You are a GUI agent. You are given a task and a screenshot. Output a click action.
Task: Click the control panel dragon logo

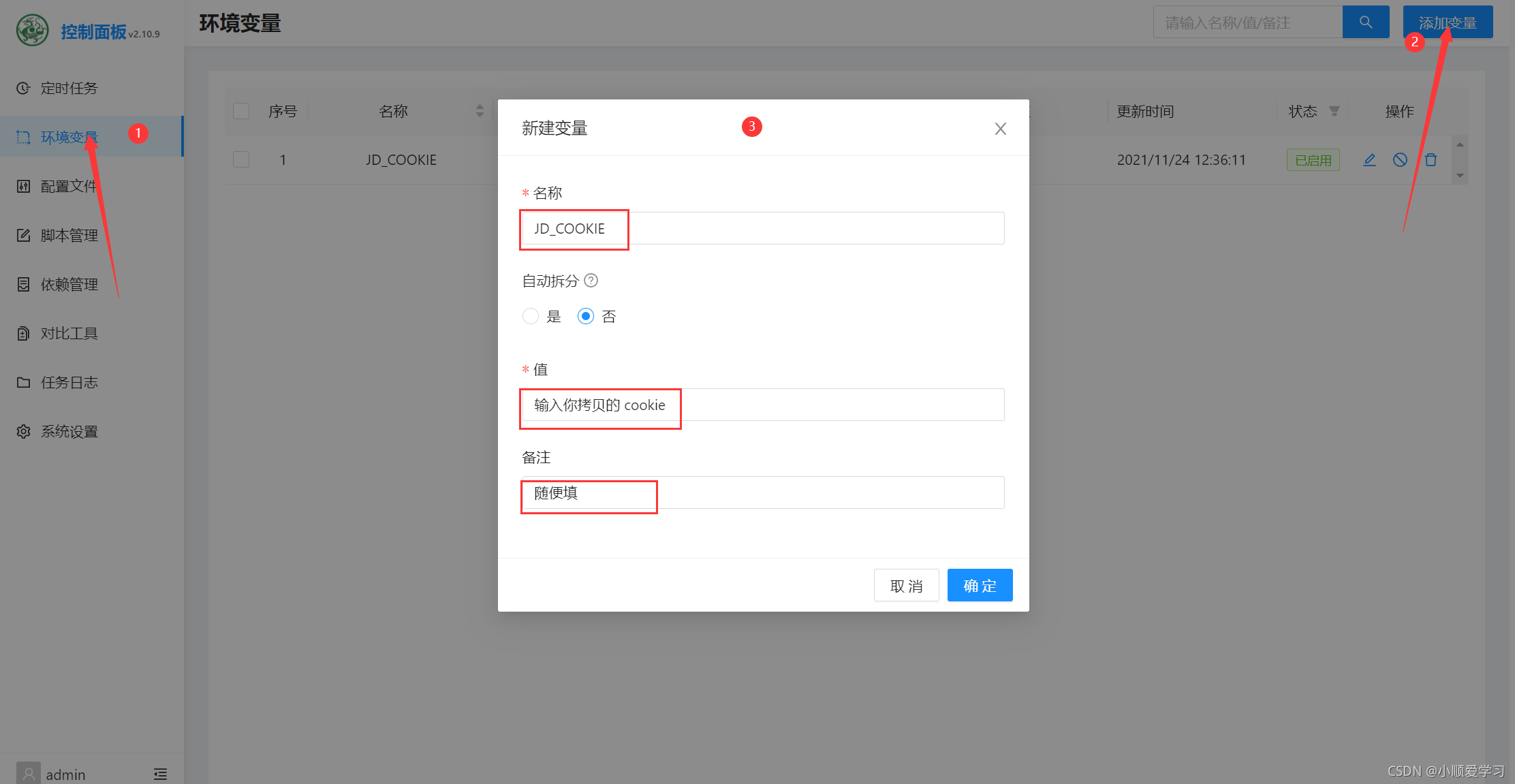(32, 31)
